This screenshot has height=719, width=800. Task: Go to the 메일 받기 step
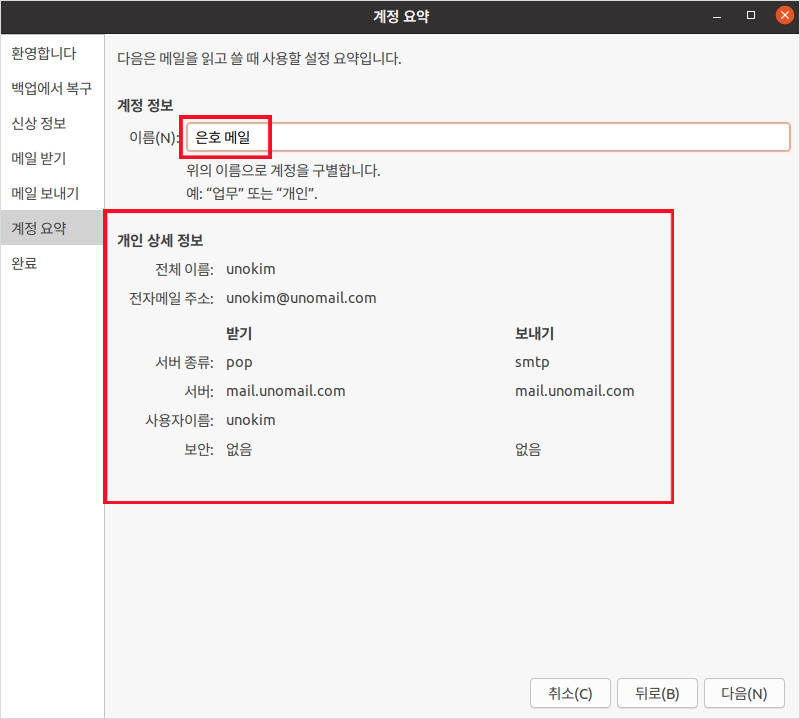pyautogui.click(x=52, y=158)
